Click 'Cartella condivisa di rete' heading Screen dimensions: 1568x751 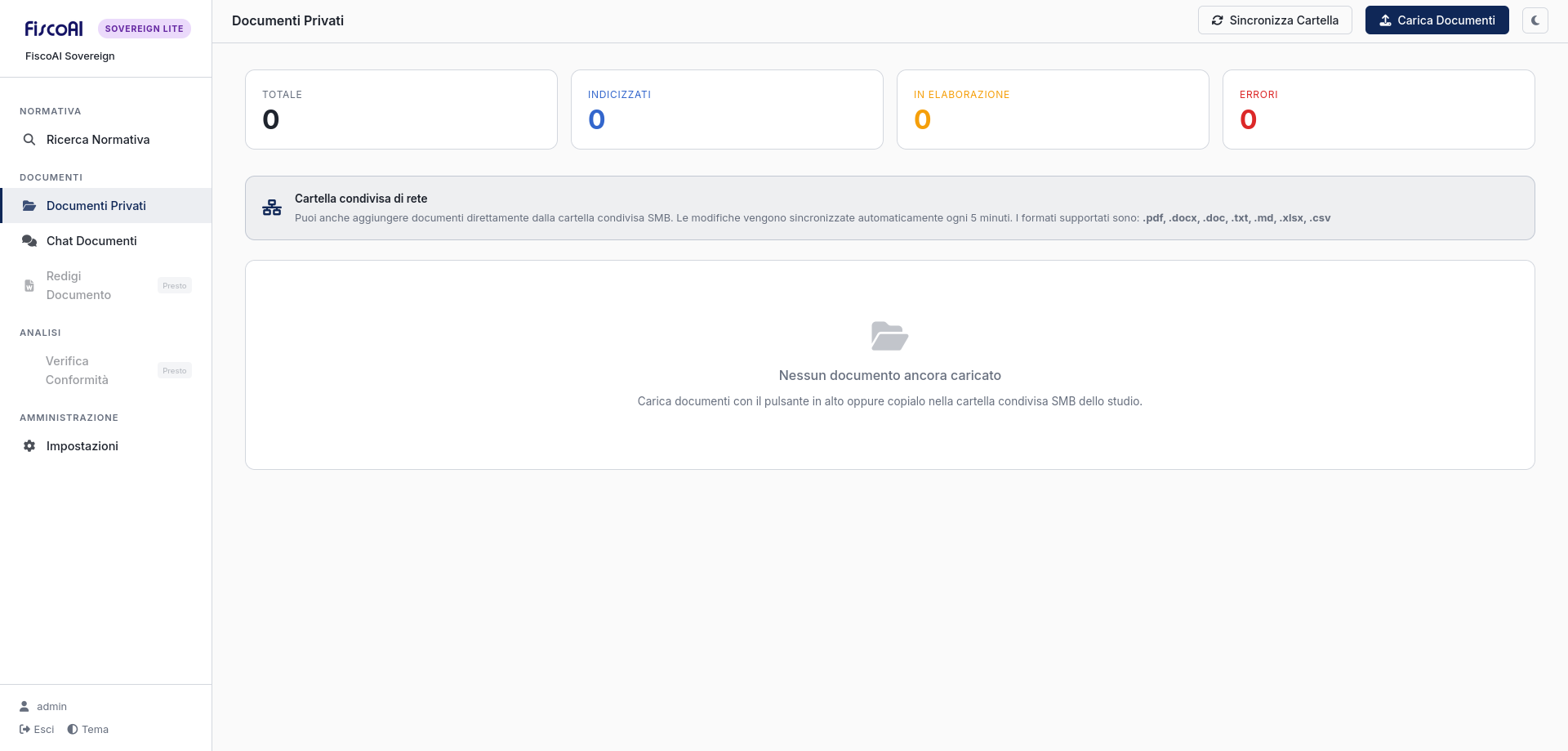point(361,199)
